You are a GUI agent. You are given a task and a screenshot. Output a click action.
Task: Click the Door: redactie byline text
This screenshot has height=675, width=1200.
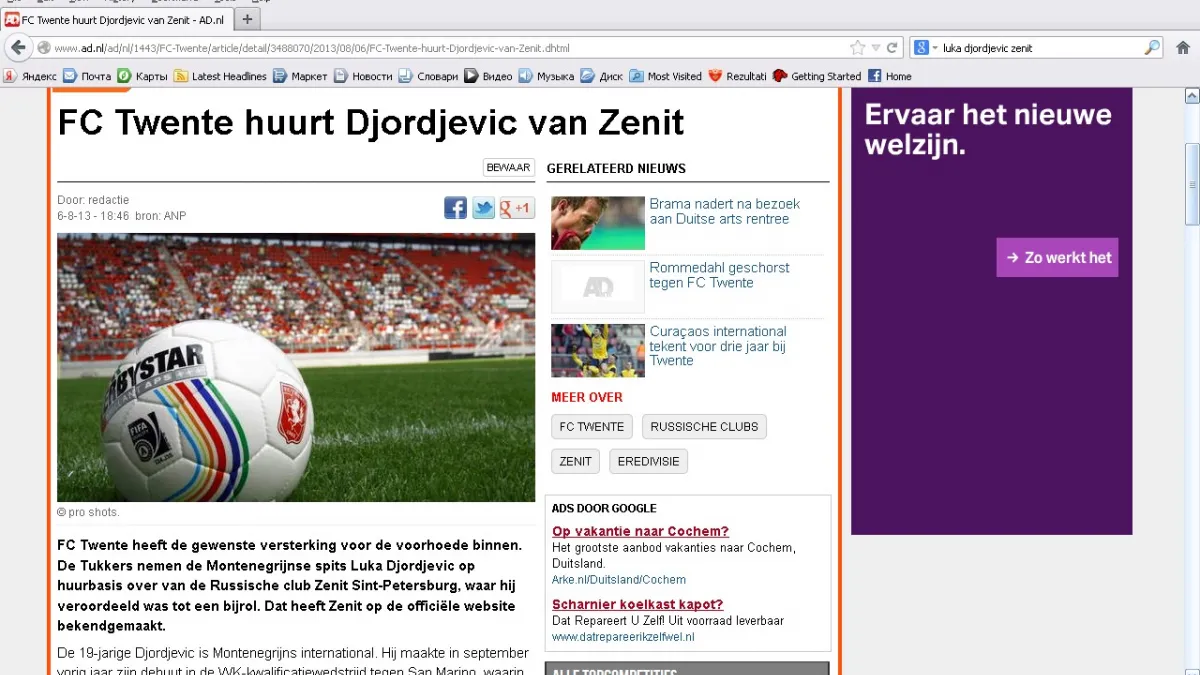93,200
